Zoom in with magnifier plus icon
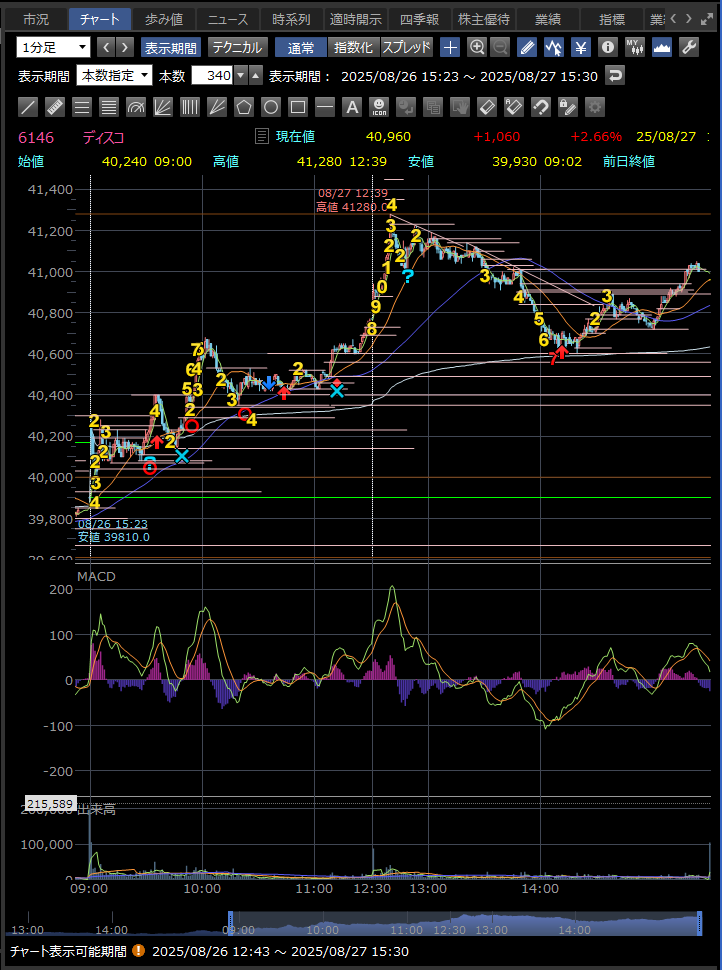 point(477,47)
